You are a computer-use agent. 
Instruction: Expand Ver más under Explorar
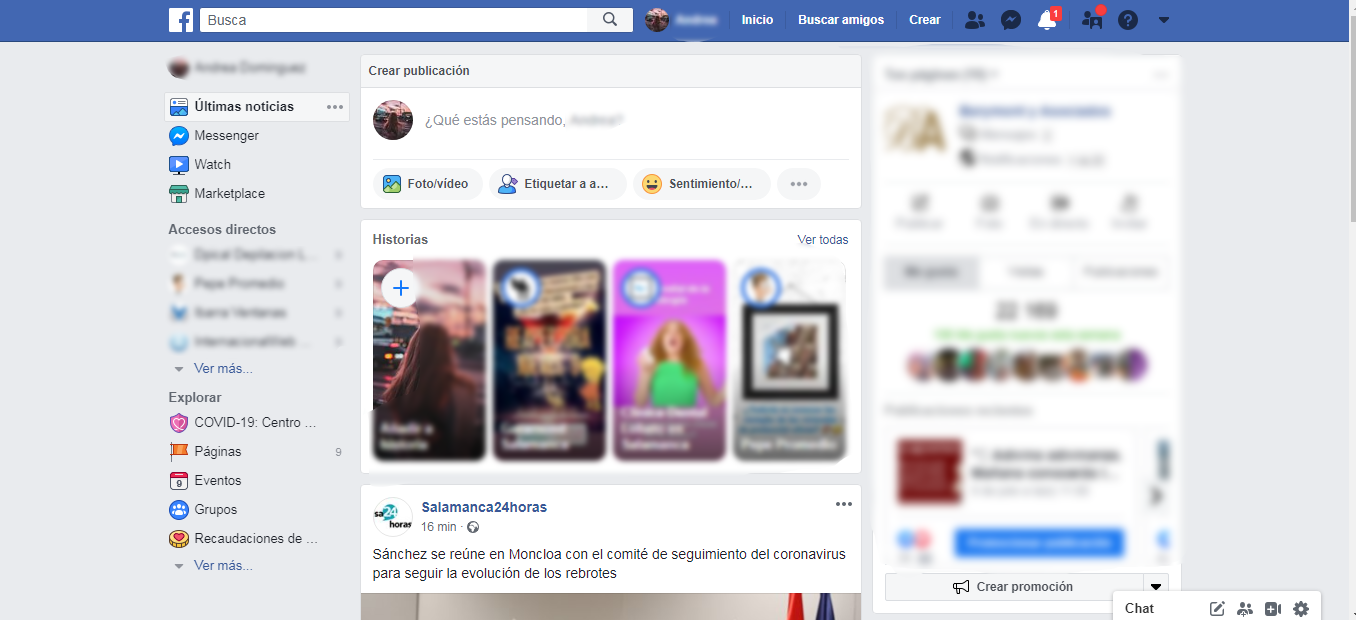click(223, 565)
